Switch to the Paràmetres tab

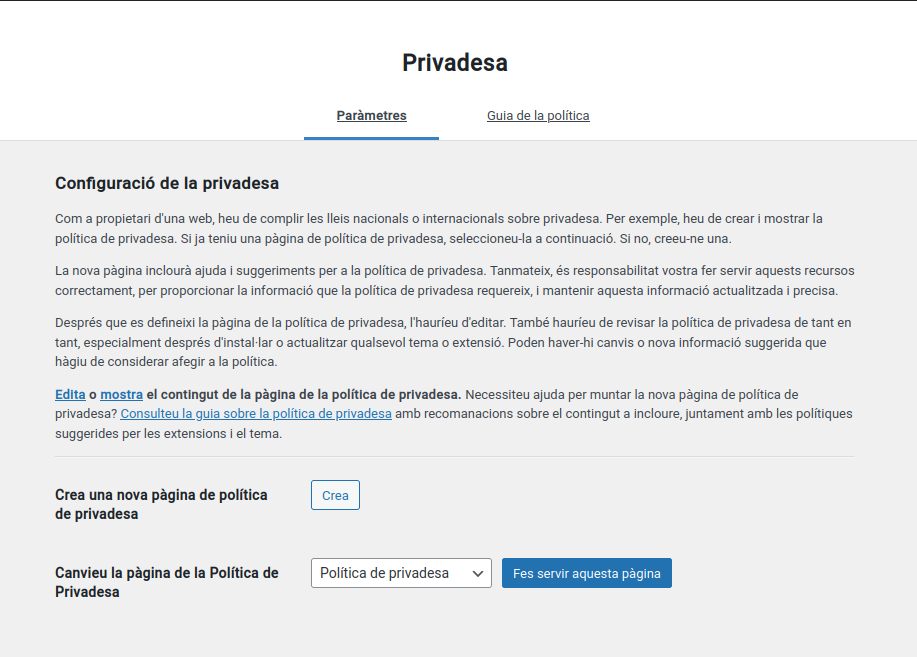click(x=371, y=116)
